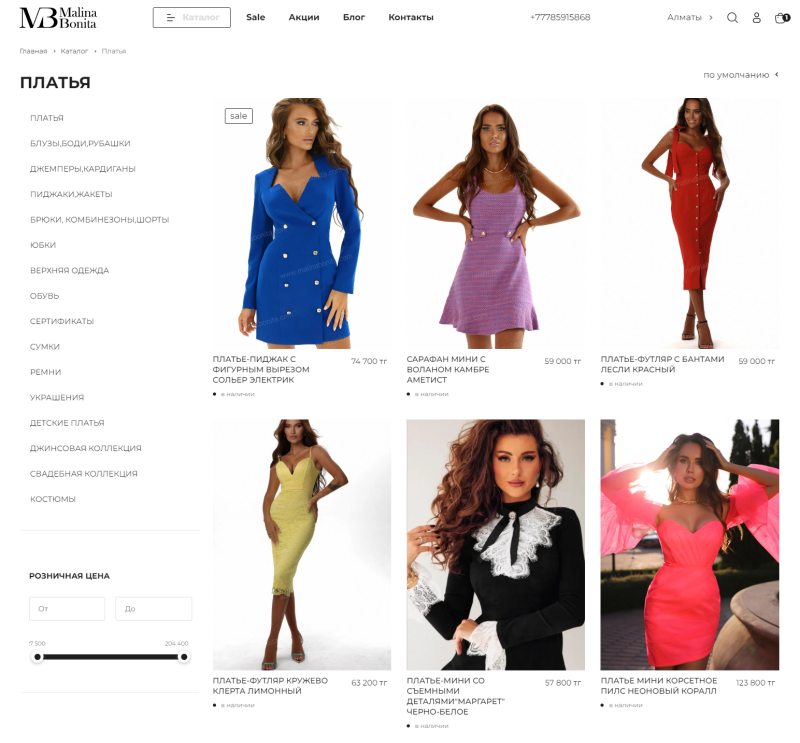Click the left price slider handle
This screenshot has width=800, height=743.
click(x=37, y=657)
